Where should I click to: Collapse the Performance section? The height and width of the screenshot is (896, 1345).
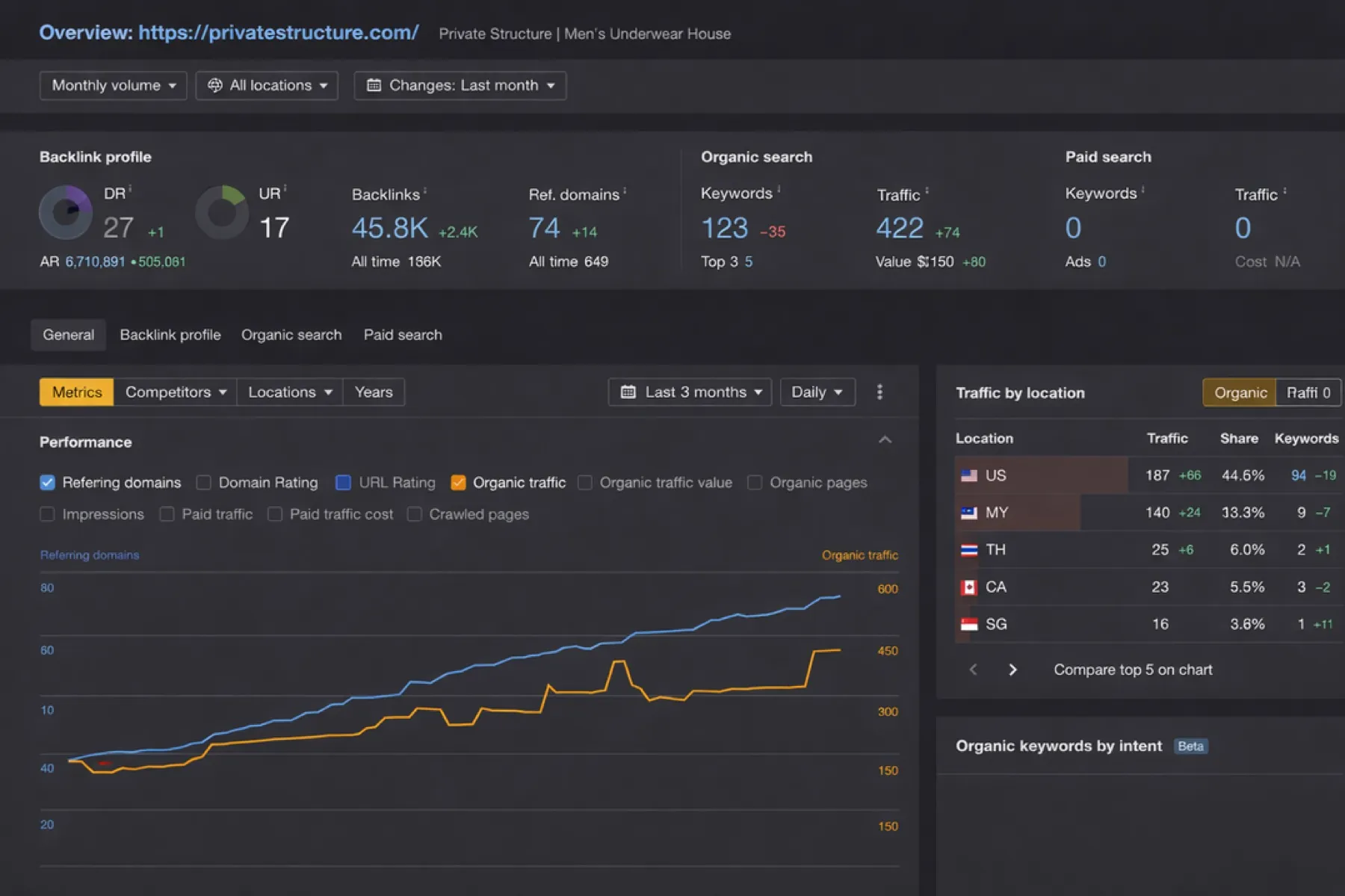click(x=885, y=440)
